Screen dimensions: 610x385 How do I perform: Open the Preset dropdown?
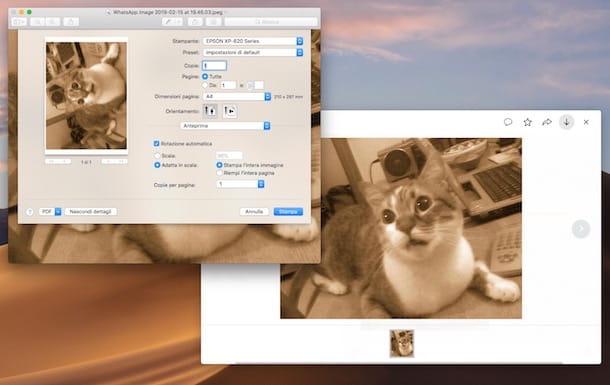pos(253,52)
